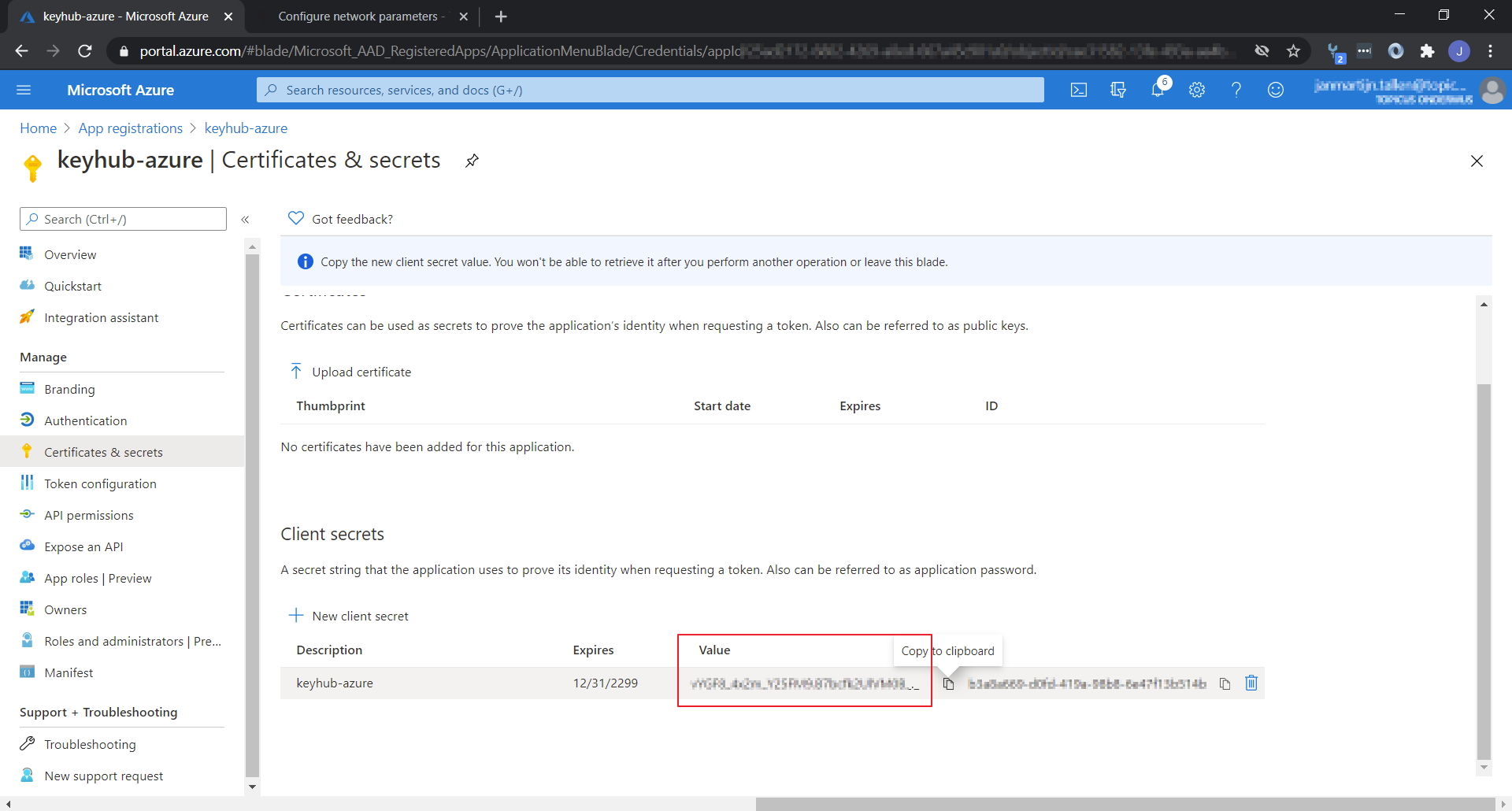Open the browser extensions puzzle icon
Viewport: 1512px width, 811px height.
click(1427, 51)
